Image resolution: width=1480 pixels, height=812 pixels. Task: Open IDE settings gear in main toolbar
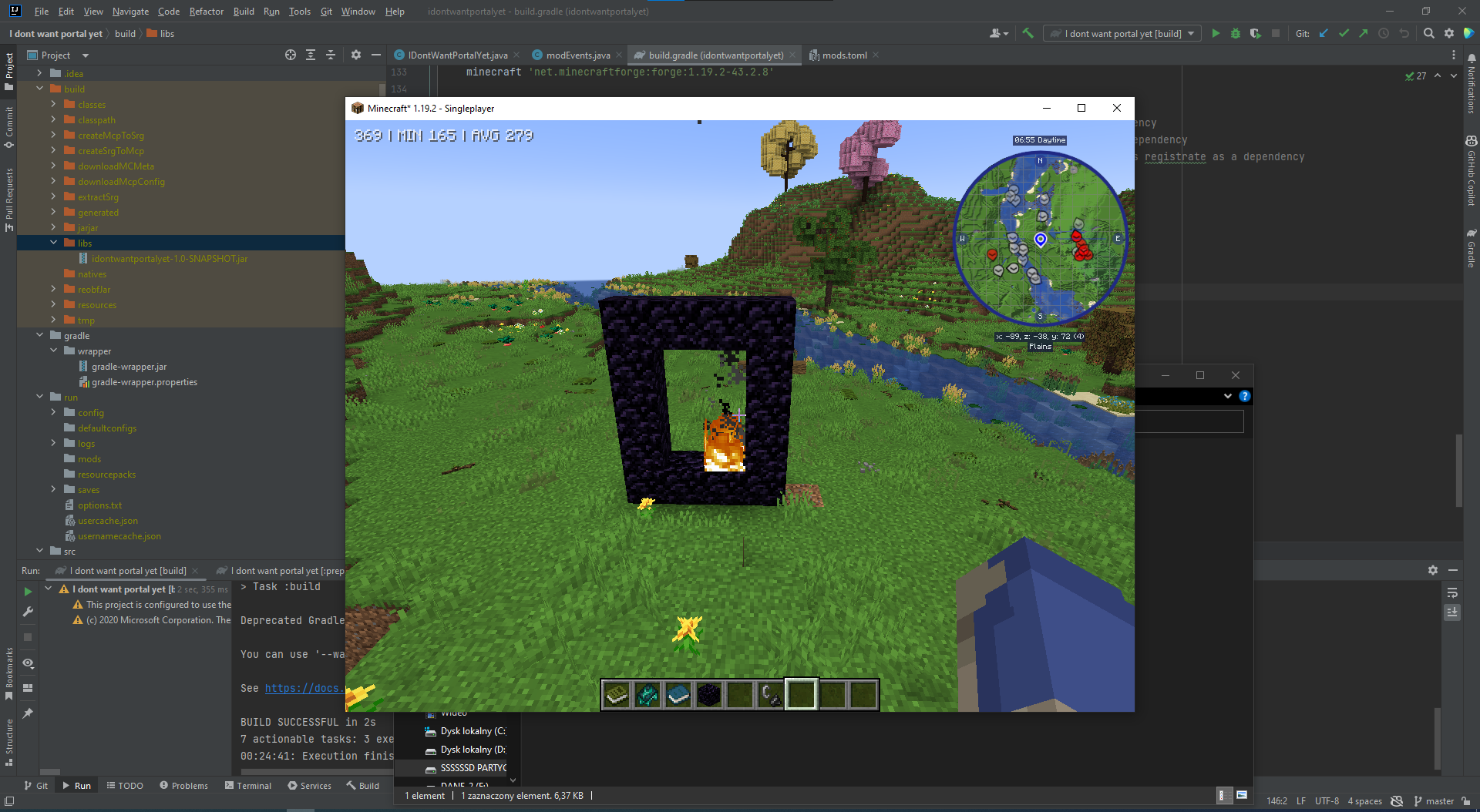coord(1449,33)
